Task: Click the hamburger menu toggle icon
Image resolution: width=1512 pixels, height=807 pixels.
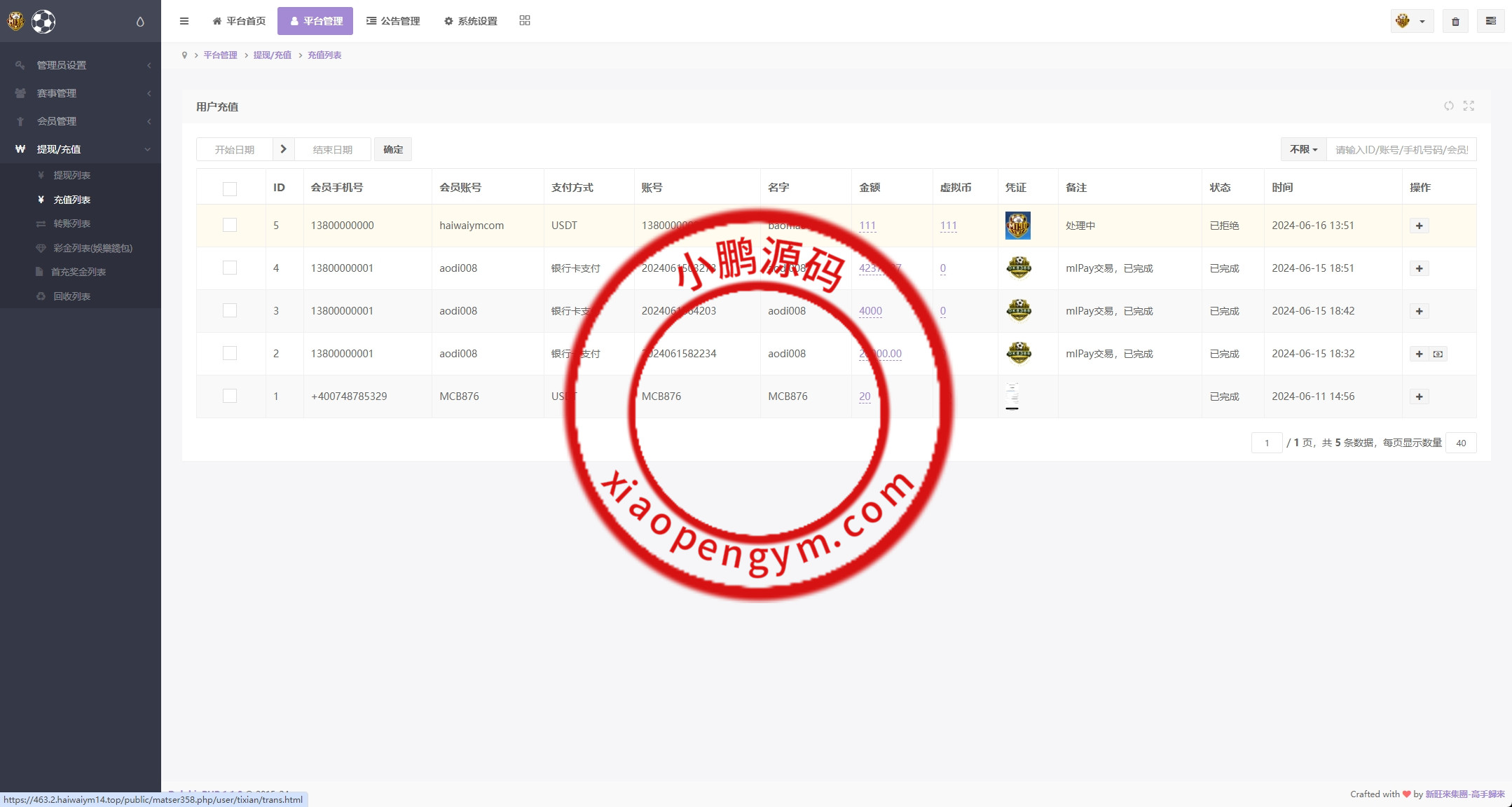Action: 184,21
